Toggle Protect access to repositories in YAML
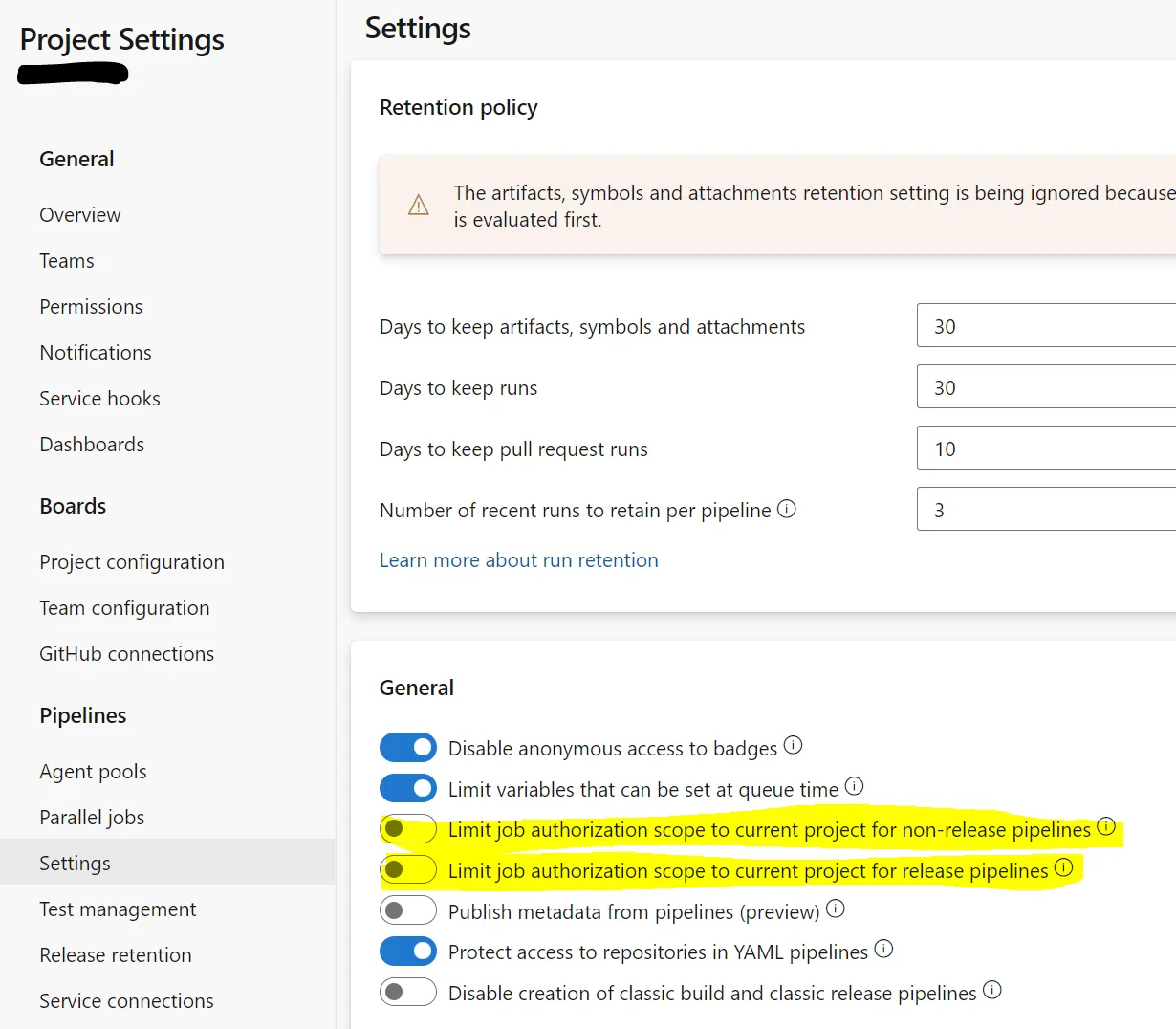 (x=408, y=952)
